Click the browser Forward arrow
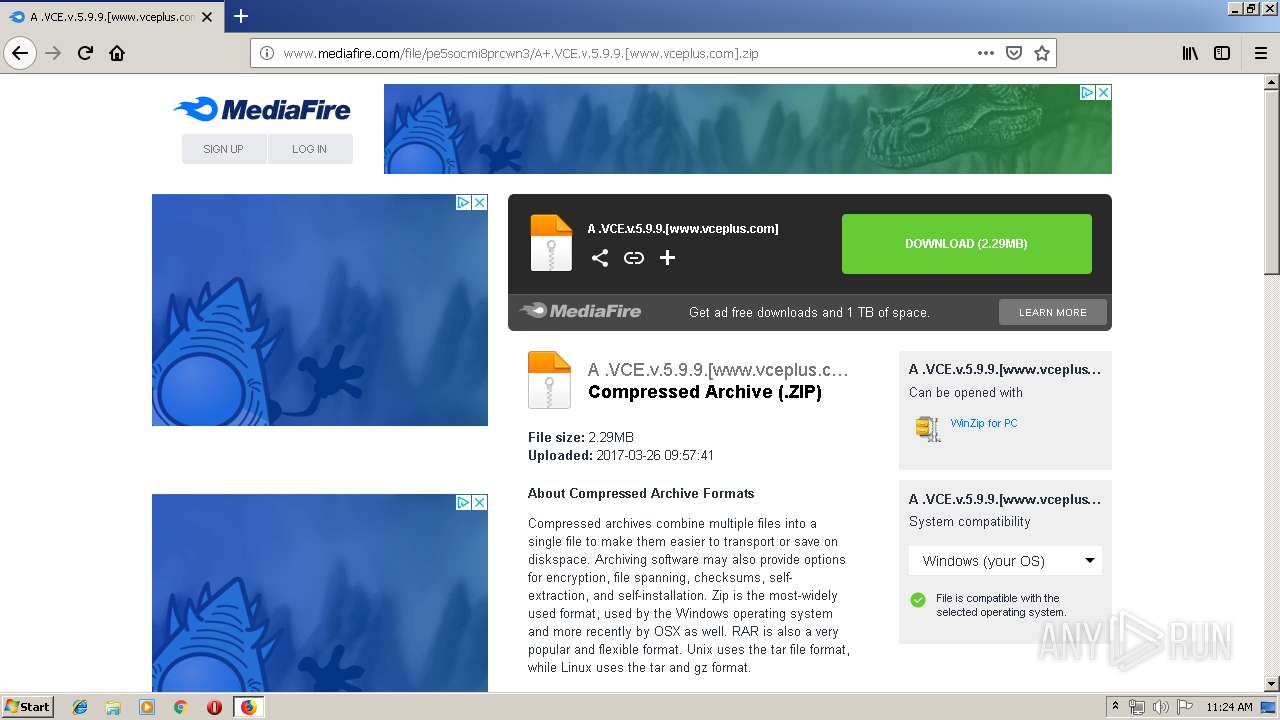Image resolution: width=1280 pixels, height=720 pixels. [x=54, y=53]
